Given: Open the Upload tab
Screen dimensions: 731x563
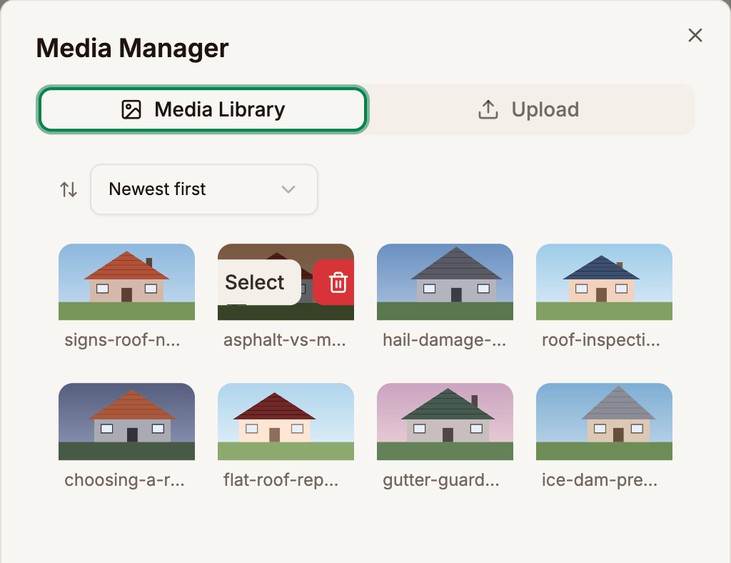Looking at the screenshot, I should point(530,110).
